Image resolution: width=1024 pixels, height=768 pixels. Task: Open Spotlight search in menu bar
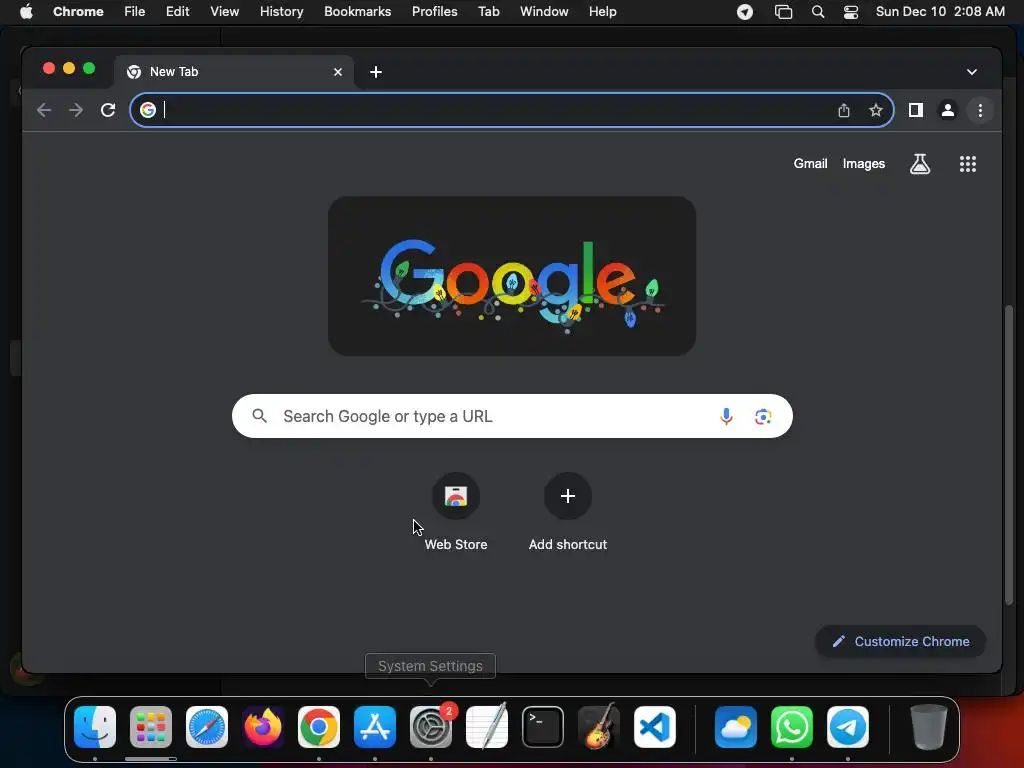click(x=818, y=12)
